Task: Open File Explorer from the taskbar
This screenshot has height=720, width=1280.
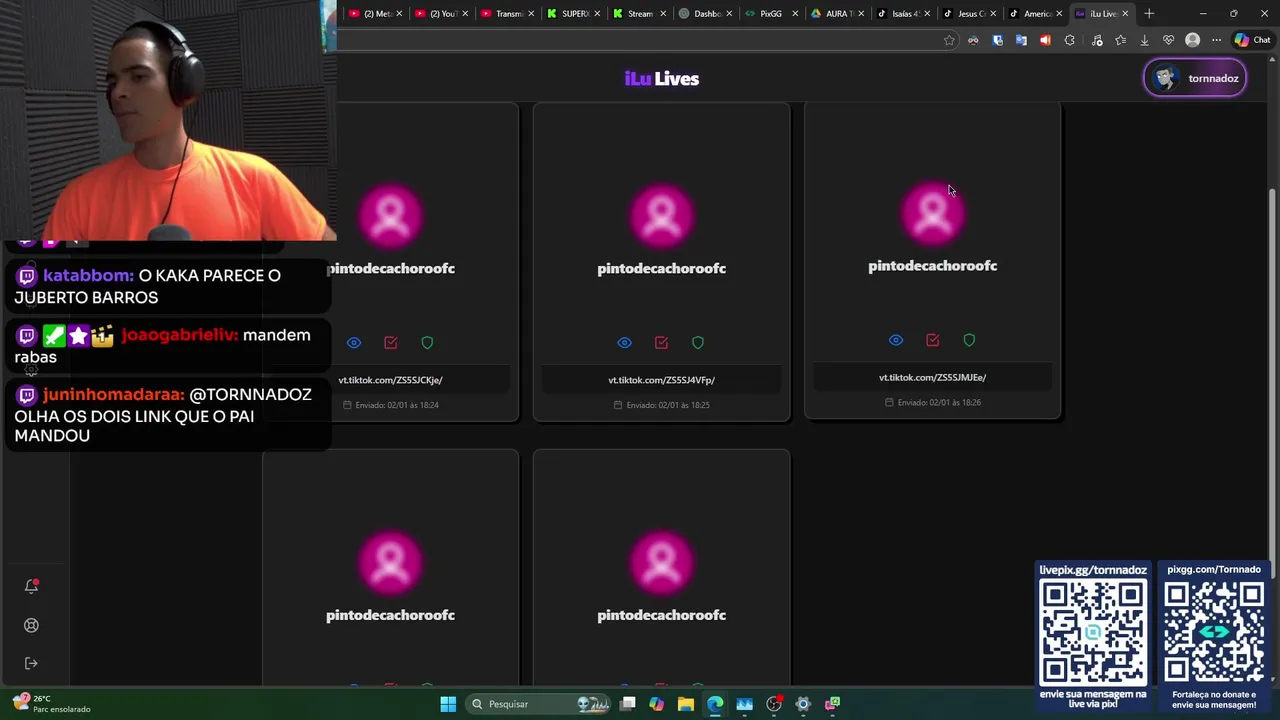Action: pyautogui.click(x=685, y=704)
